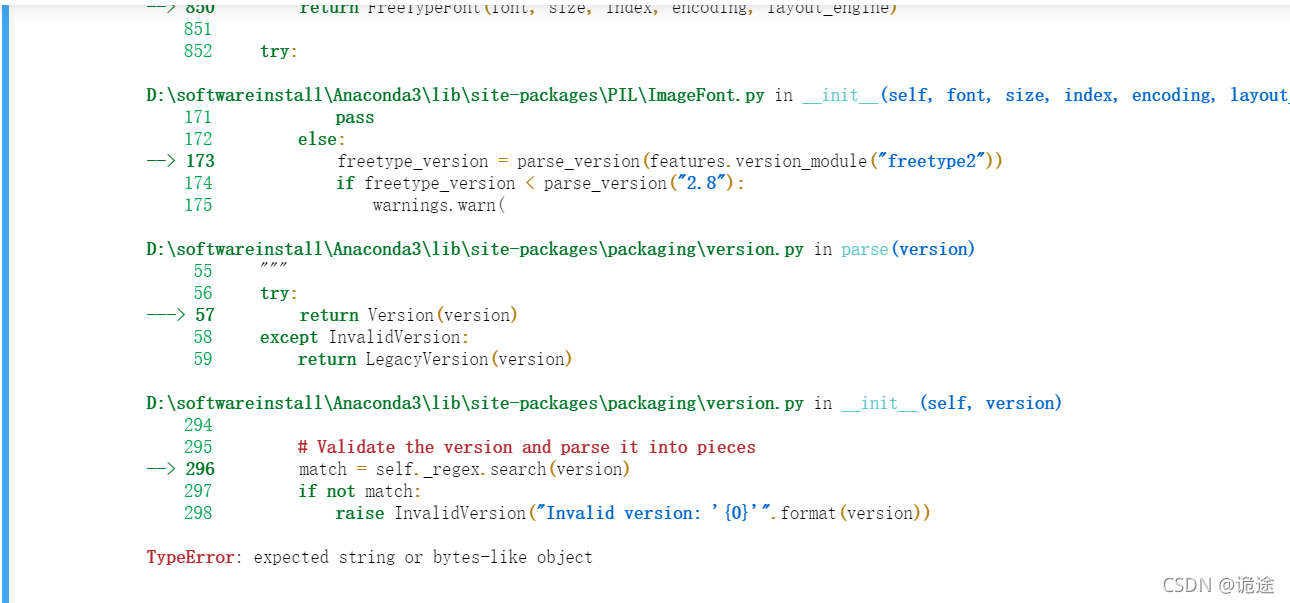Click line 59 'return LegacyVersion(version)'
Screen dimensions: 1290x603
pyautogui.click(x=435, y=359)
